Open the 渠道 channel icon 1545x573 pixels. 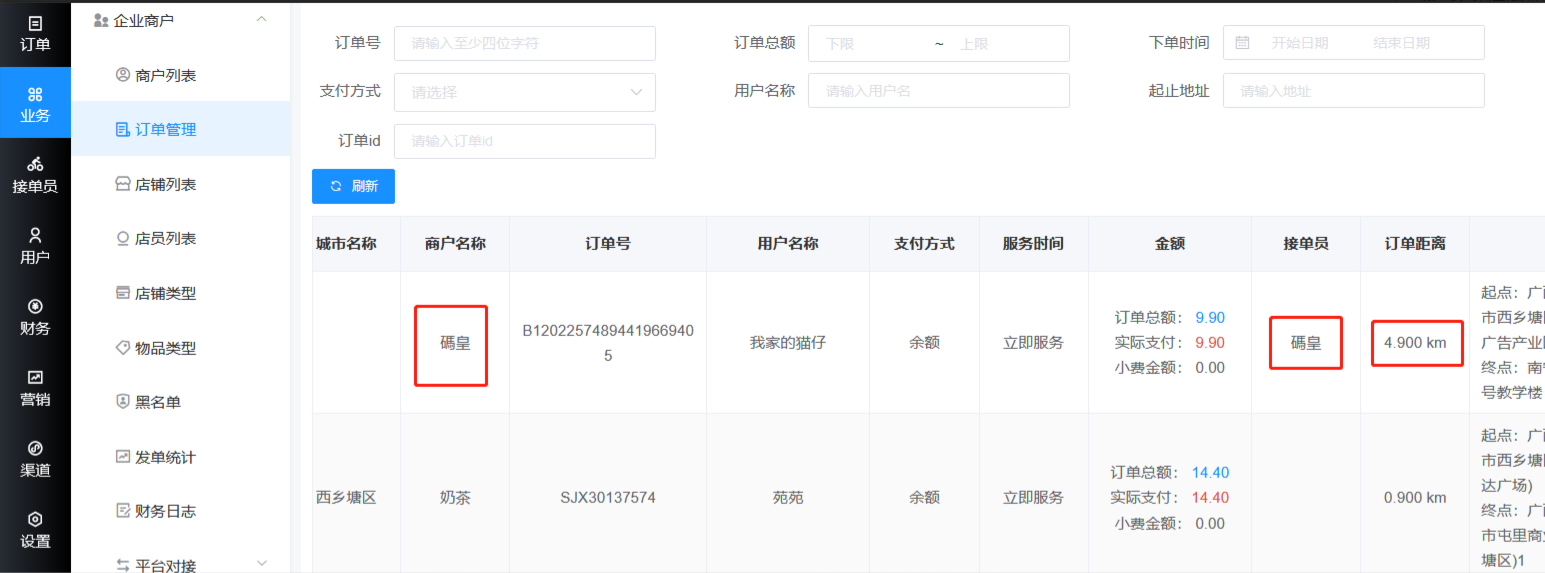(35, 448)
